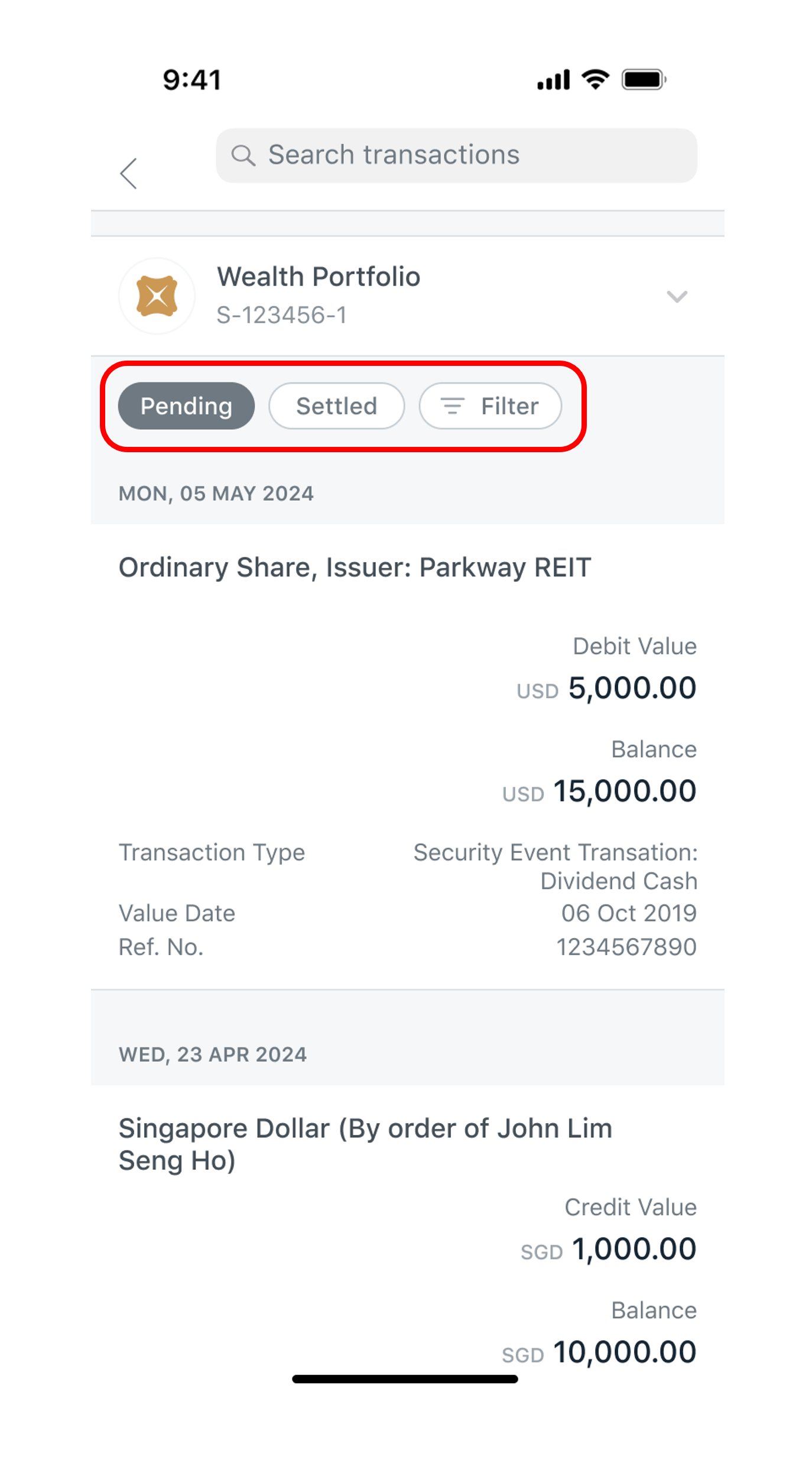Tap the back arrow icon
Screen dimensions: 812x1463
(128, 173)
